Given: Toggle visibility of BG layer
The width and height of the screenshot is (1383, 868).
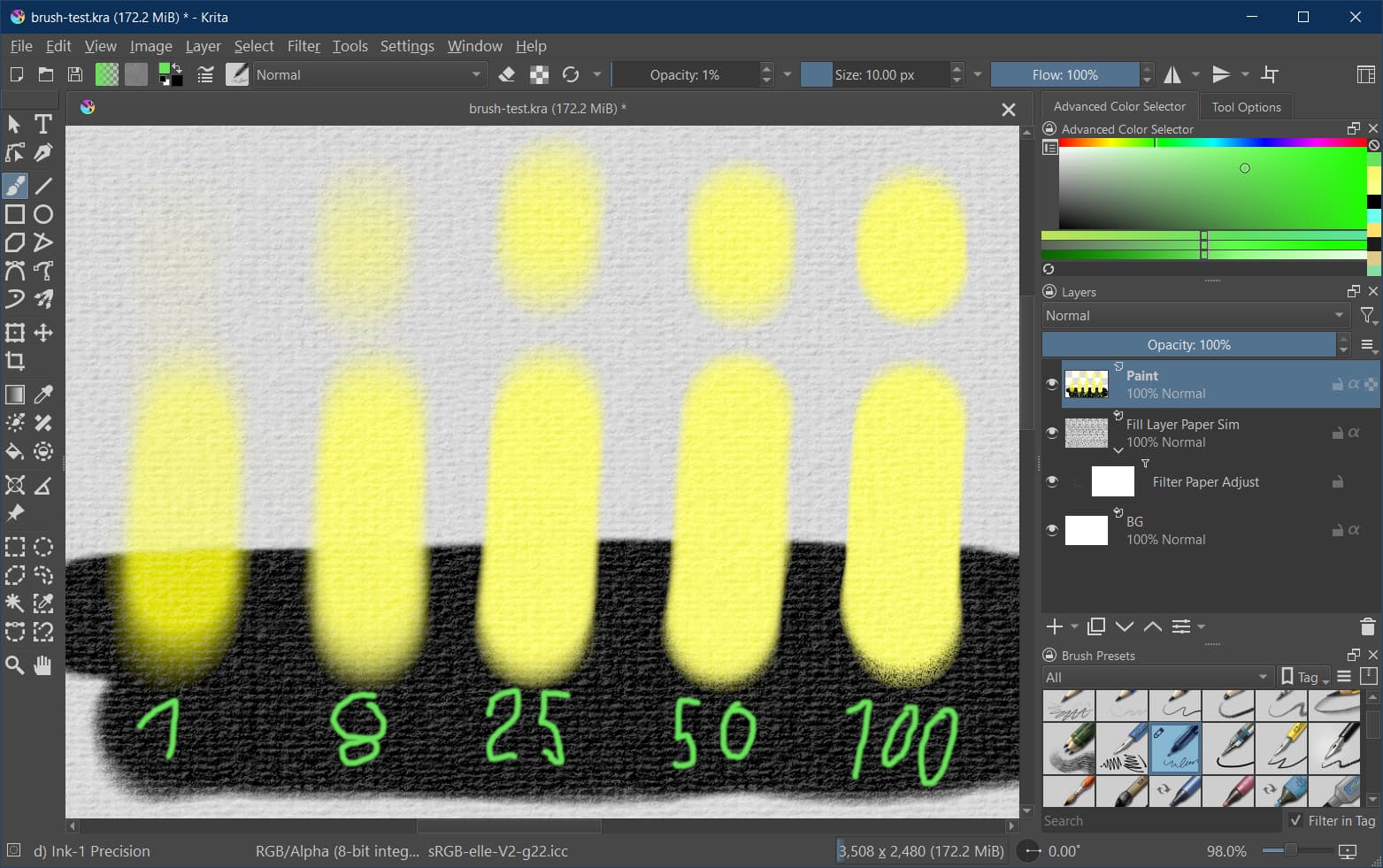Looking at the screenshot, I should pyautogui.click(x=1051, y=530).
